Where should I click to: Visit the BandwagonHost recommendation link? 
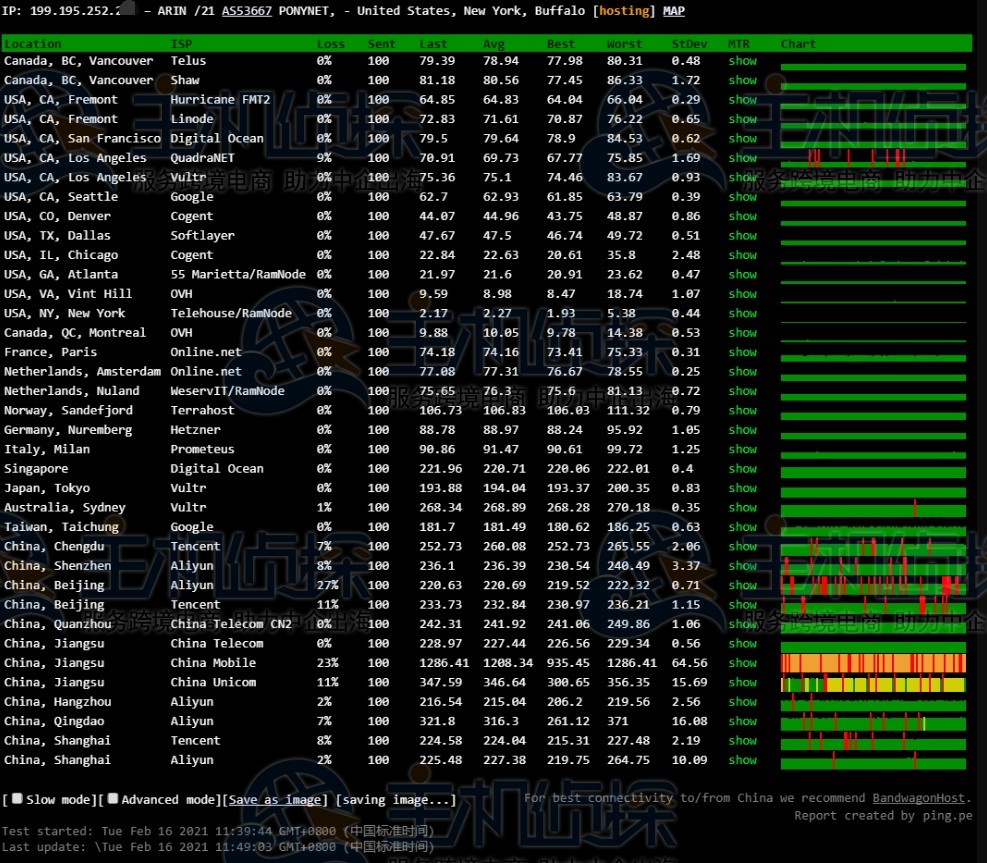[x=919, y=798]
